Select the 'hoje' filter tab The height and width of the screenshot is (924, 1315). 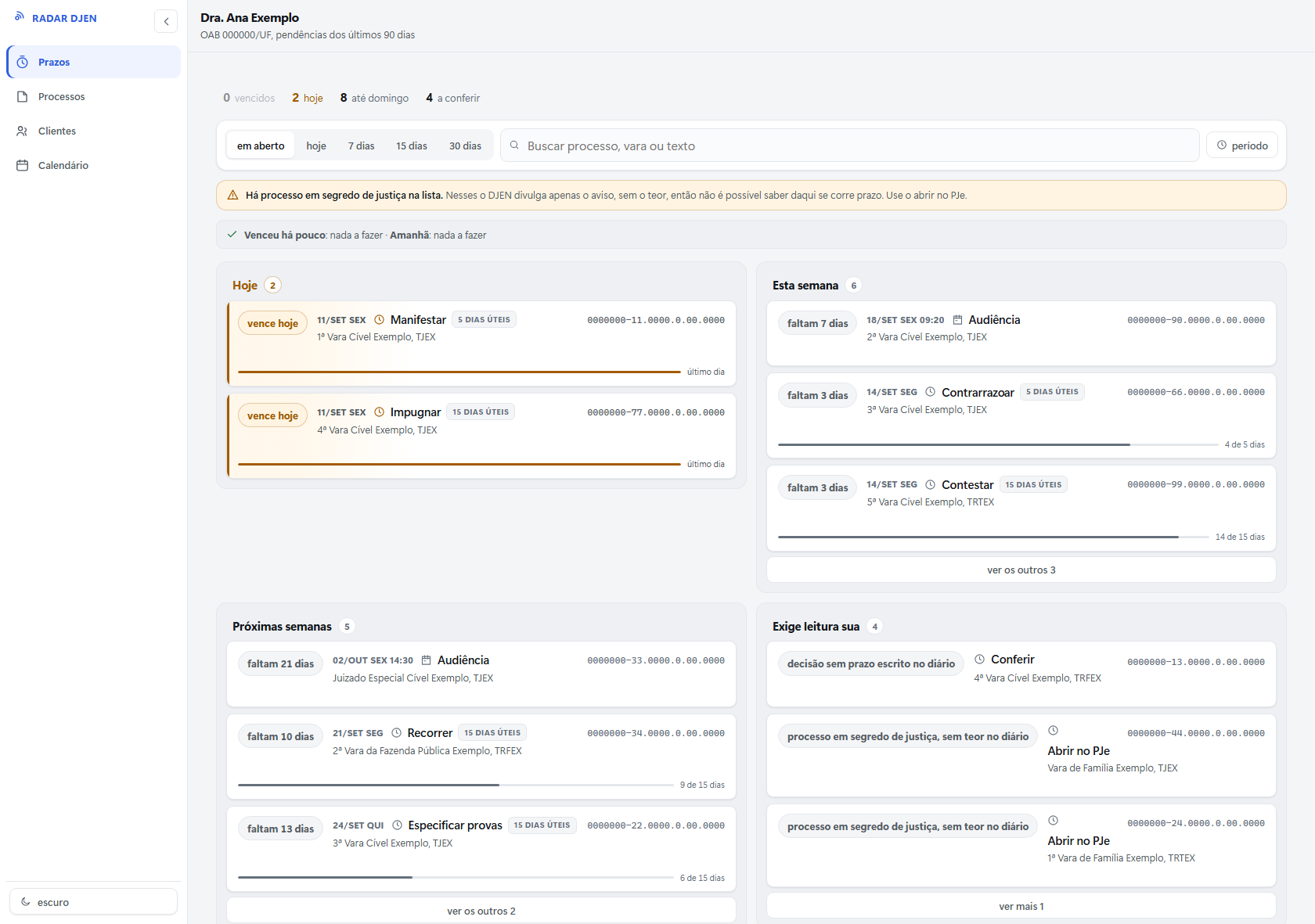tap(316, 146)
